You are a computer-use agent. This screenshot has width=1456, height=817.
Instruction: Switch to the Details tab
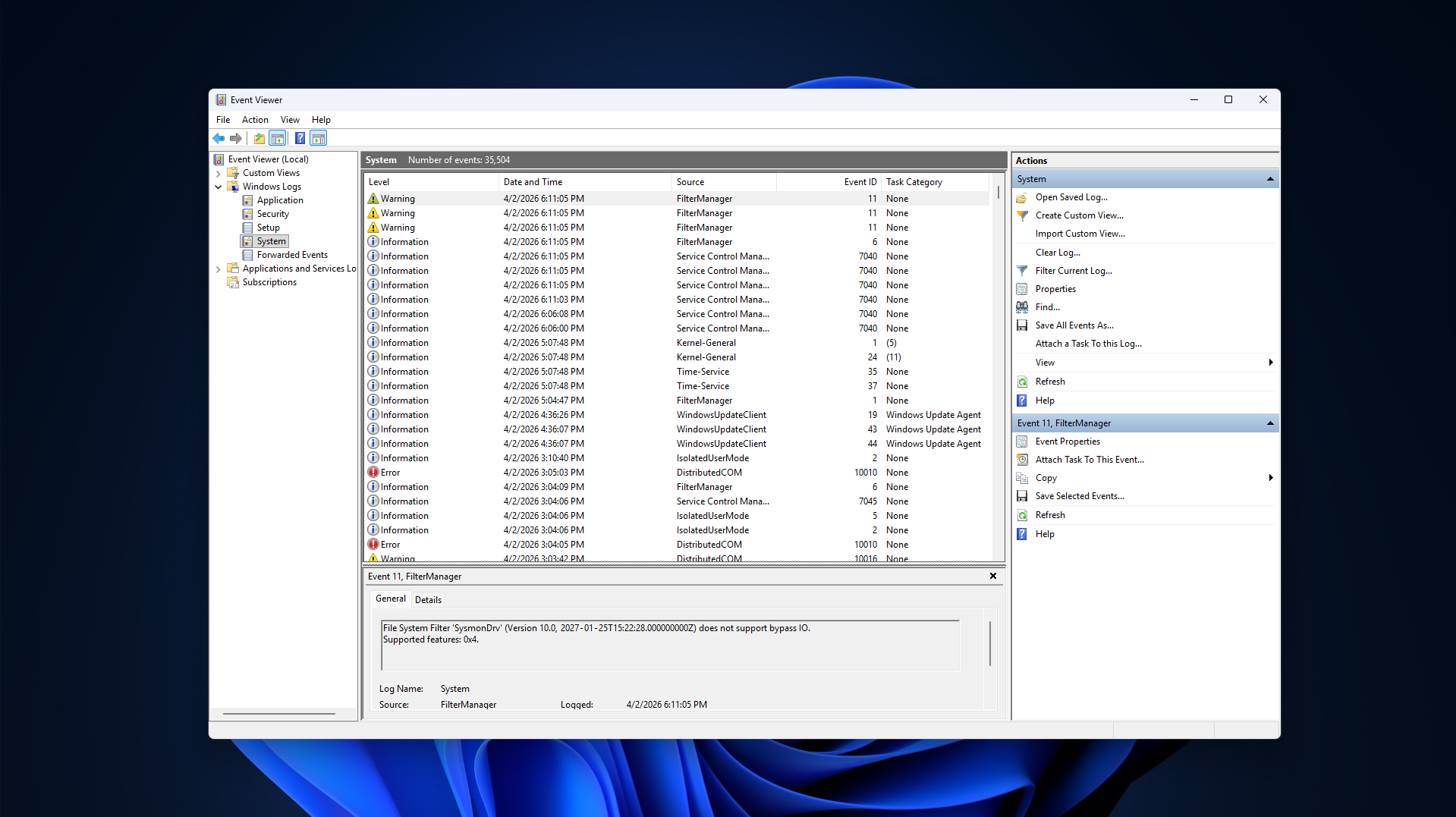pos(428,599)
